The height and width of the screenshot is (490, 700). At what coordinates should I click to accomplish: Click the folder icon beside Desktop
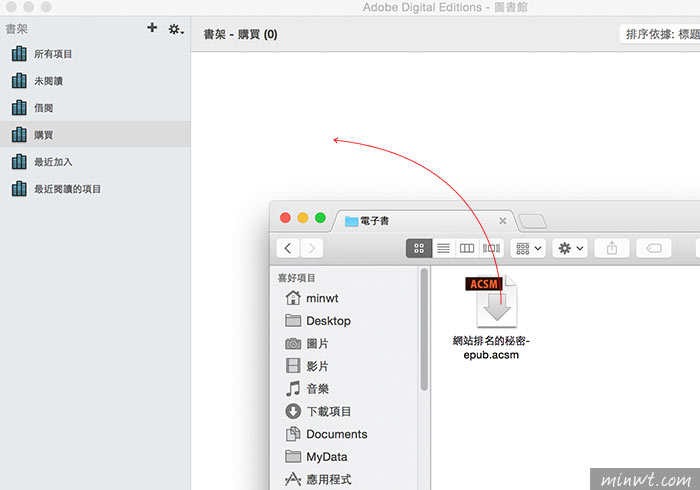click(293, 320)
